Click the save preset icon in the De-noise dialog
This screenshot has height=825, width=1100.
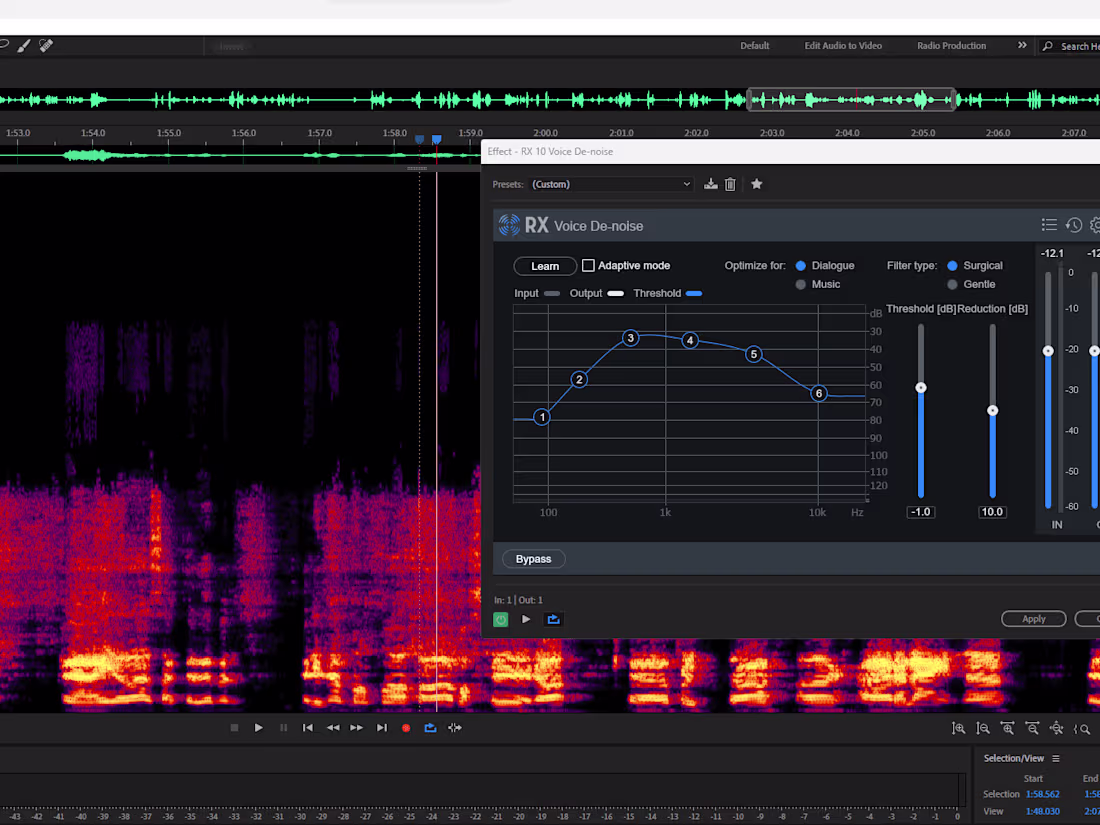point(710,184)
